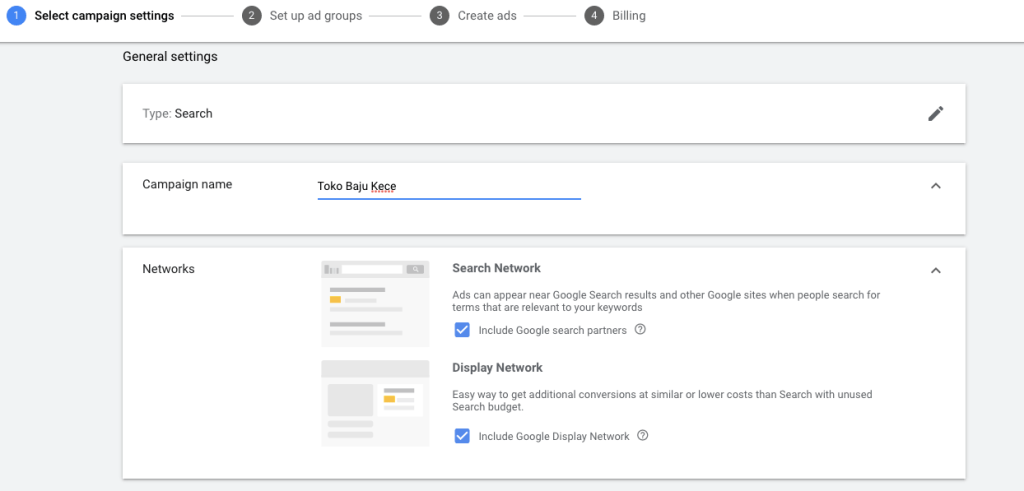Collapse the Networks section
Screen dimensions: 1024x491
935,270
